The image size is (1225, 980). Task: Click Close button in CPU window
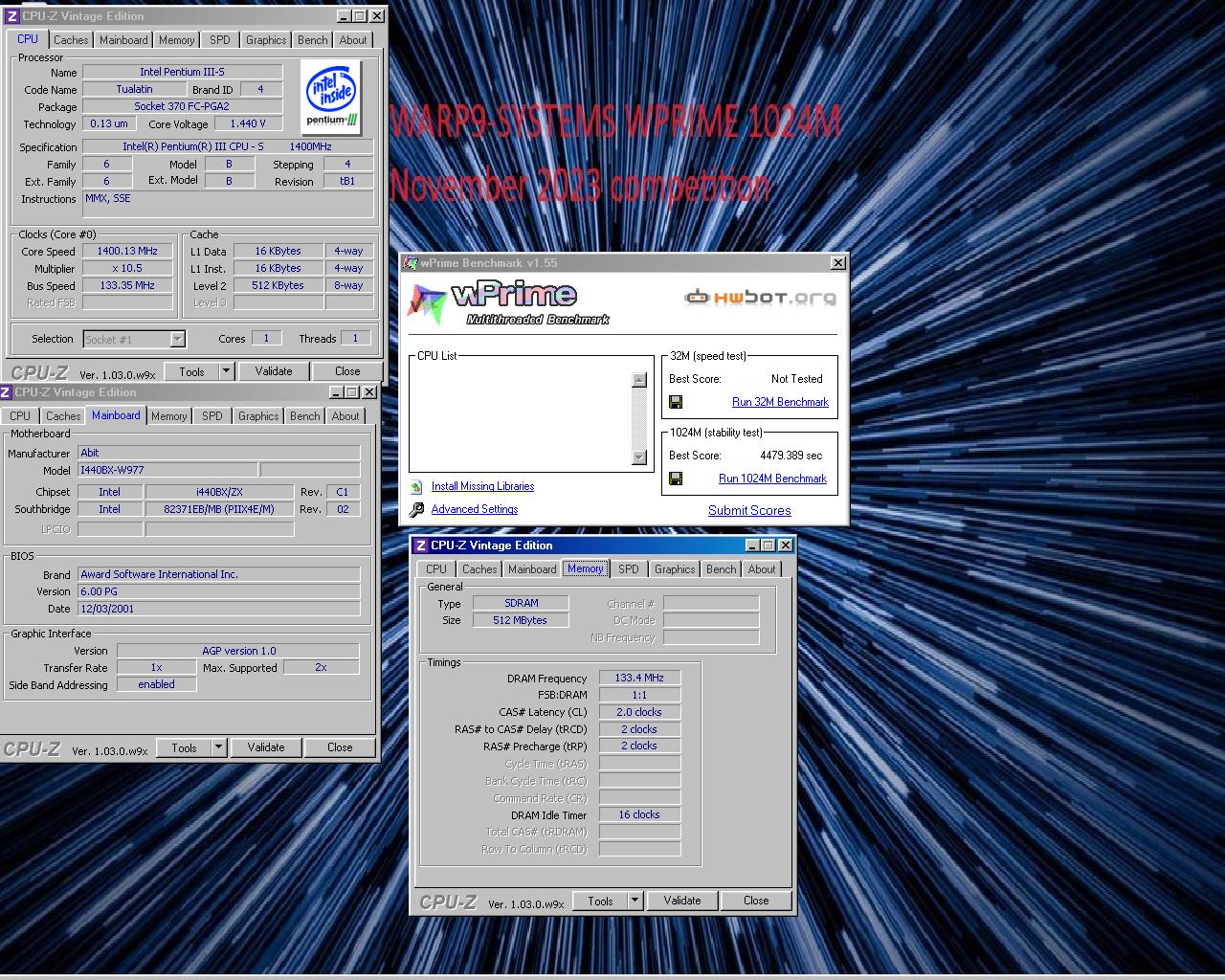(x=347, y=371)
